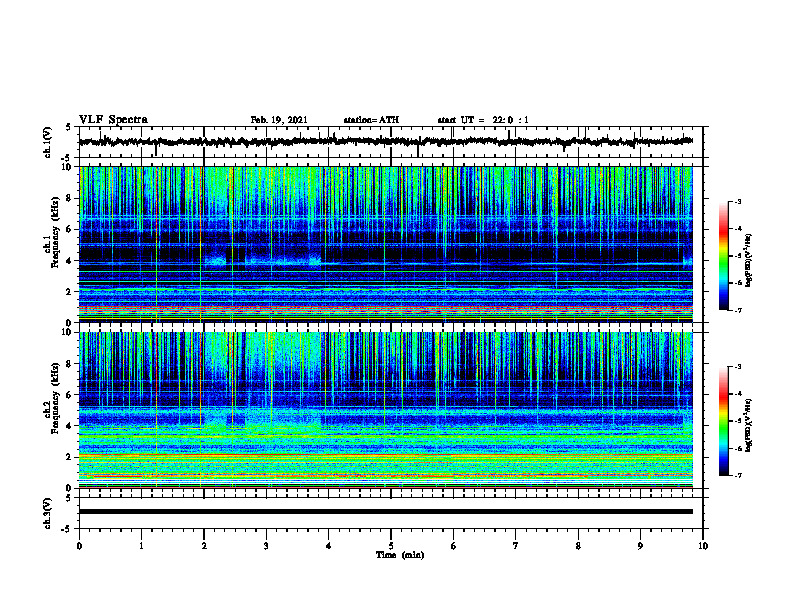This screenshot has height=612, width=792.
Task: Select ch.2 "Frequency (kHz)" axis label
Action: pyautogui.click(x=55, y=398)
